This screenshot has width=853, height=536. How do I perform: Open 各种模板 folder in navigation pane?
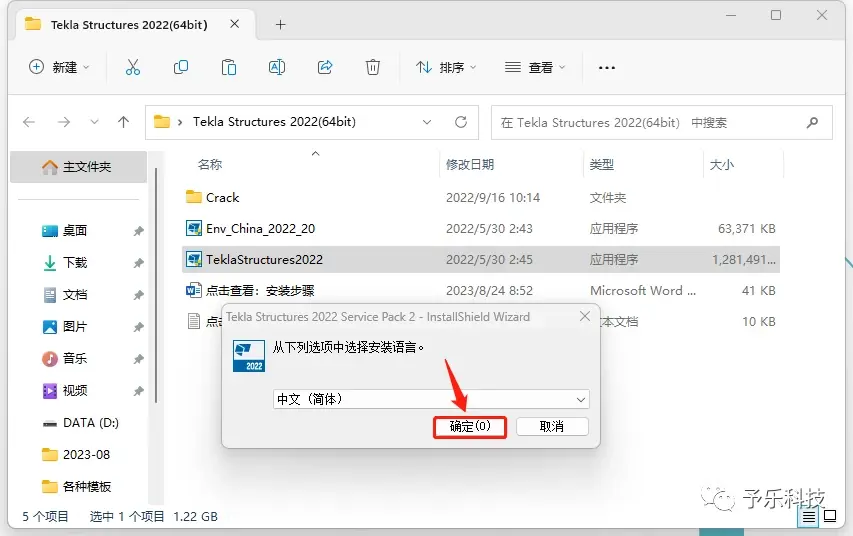coord(77,486)
